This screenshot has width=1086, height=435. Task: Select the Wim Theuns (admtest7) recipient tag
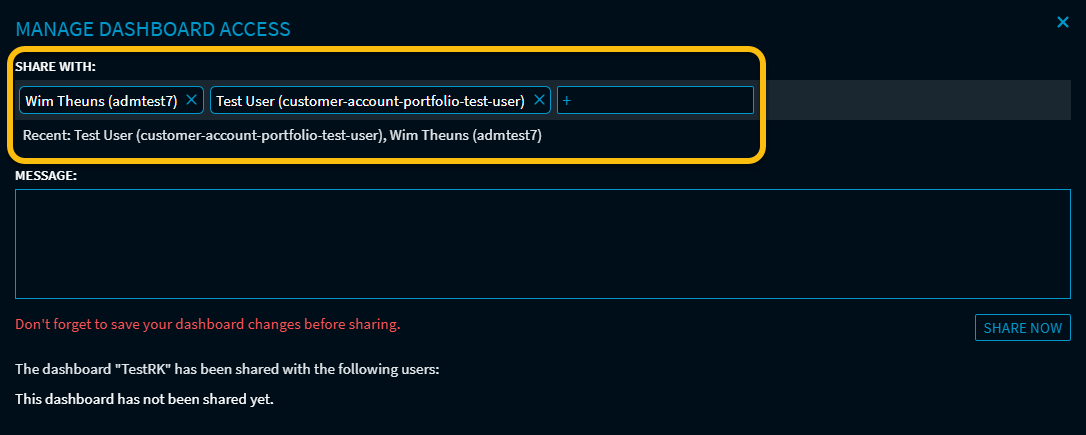coord(100,101)
